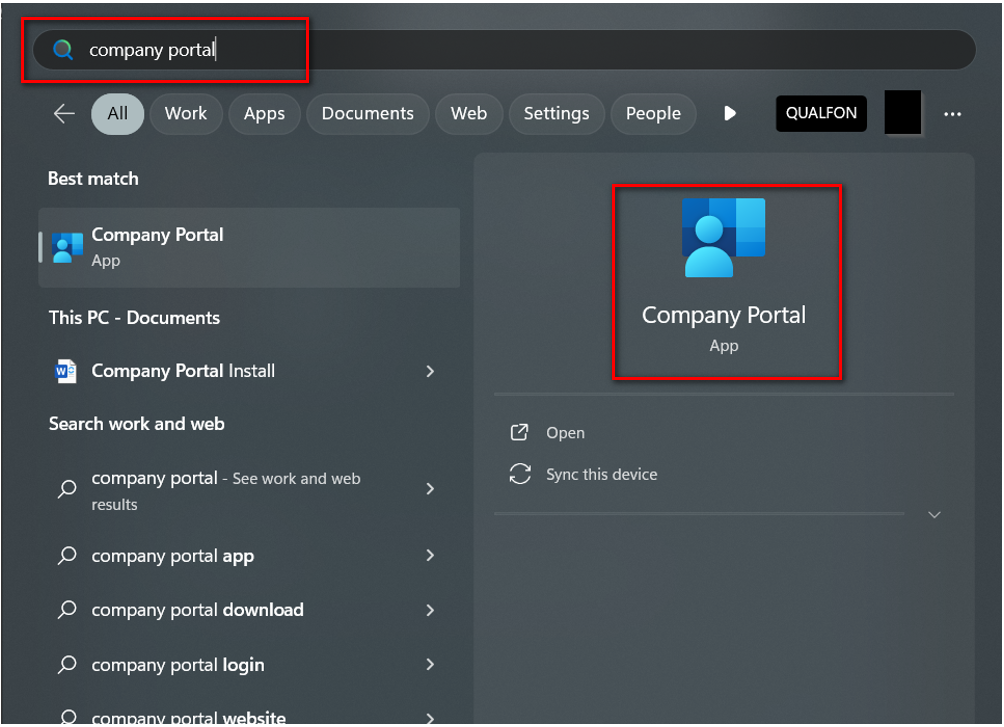Click search icon beside 'See work and web results'
This screenshot has height=727, width=1004.
[x=67, y=489]
